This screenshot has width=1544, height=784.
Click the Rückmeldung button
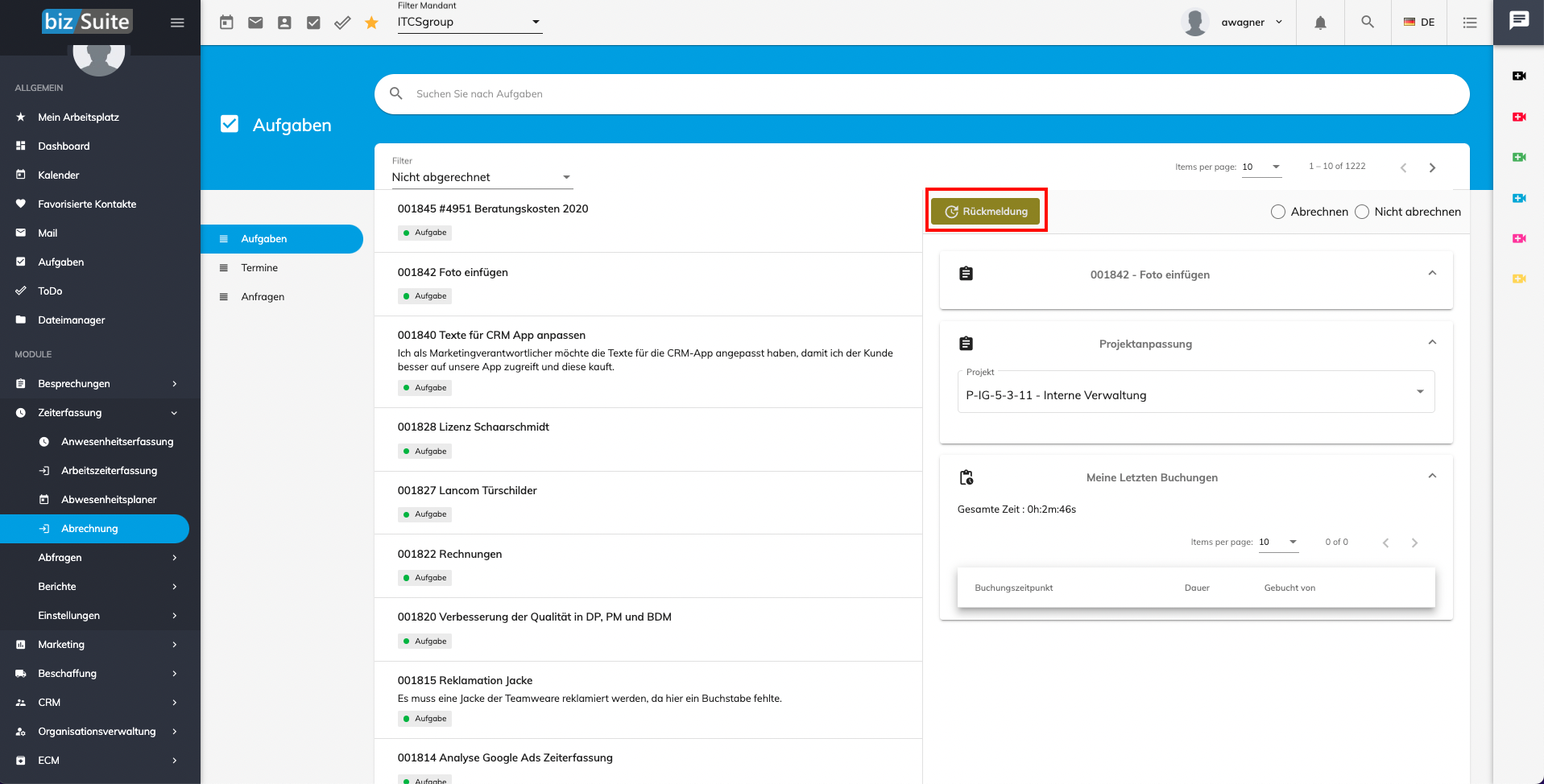pyautogui.click(x=986, y=212)
